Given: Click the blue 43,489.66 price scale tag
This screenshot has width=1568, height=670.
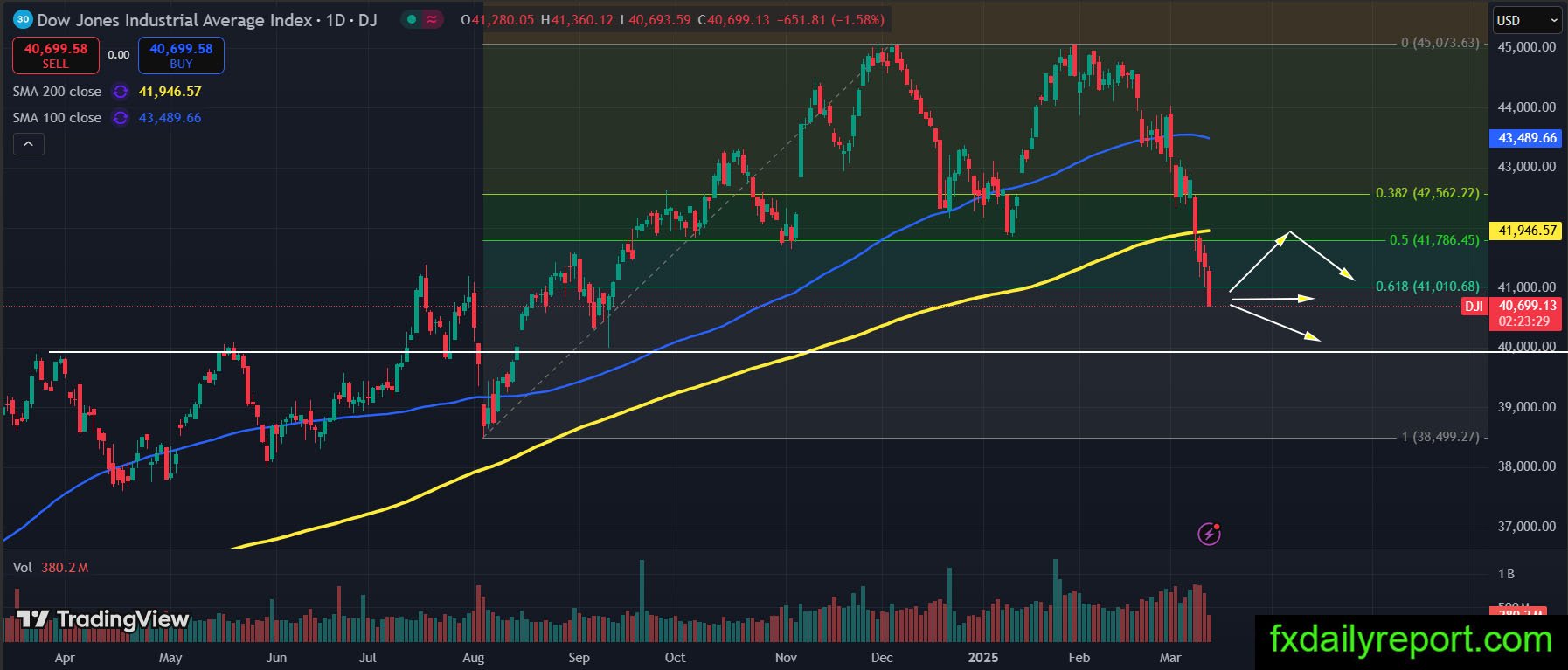Looking at the screenshot, I should (x=1527, y=138).
